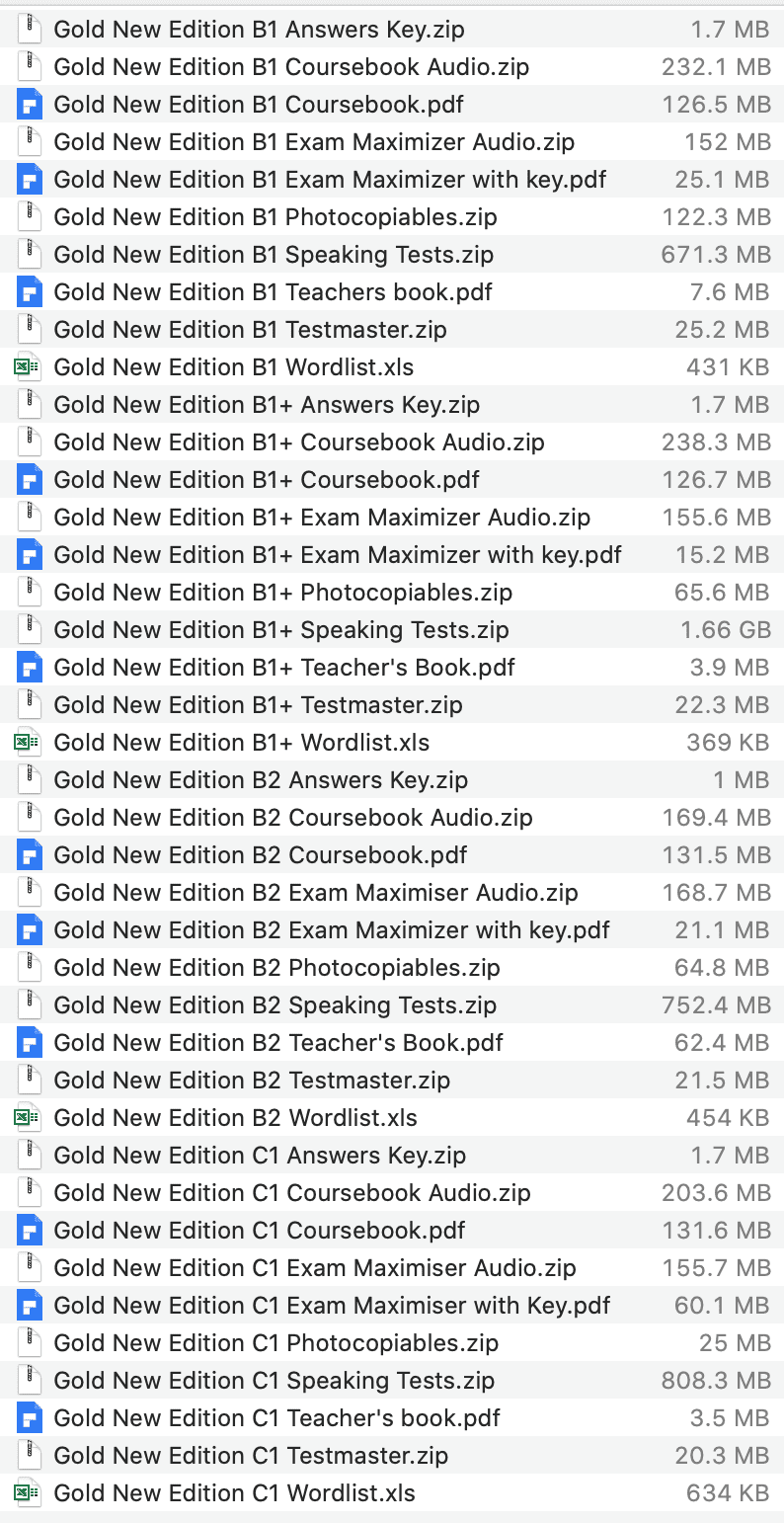The width and height of the screenshot is (784, 1523).
Task: Click the Excel icon of B1 Wordlist.xls
Action: (x=28, y=367)
